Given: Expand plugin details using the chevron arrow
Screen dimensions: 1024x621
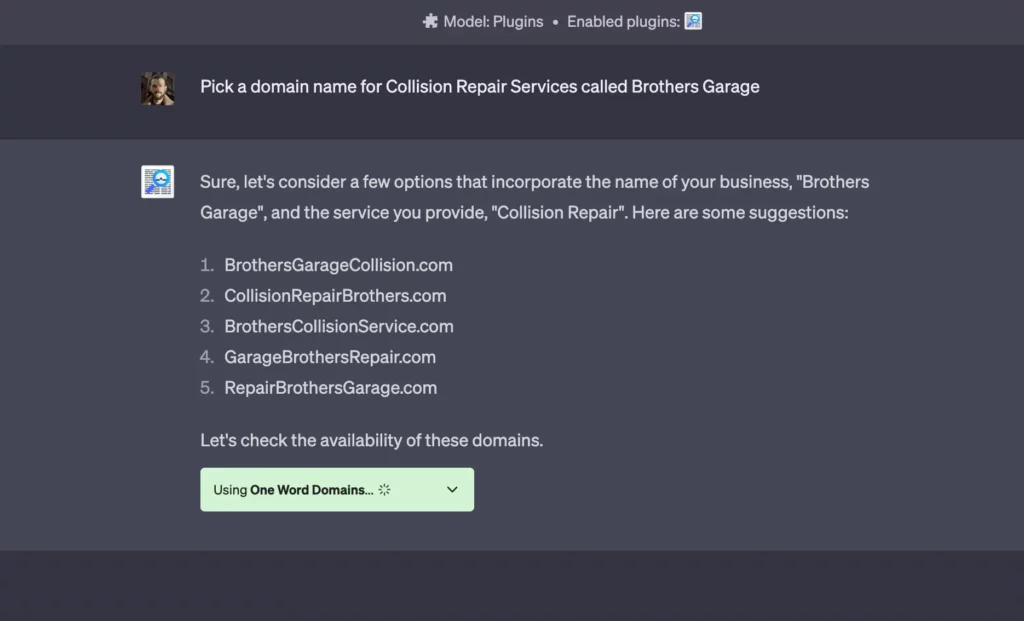Looking at the screenshot, I should pyautogui.click(x=452, y=490).
